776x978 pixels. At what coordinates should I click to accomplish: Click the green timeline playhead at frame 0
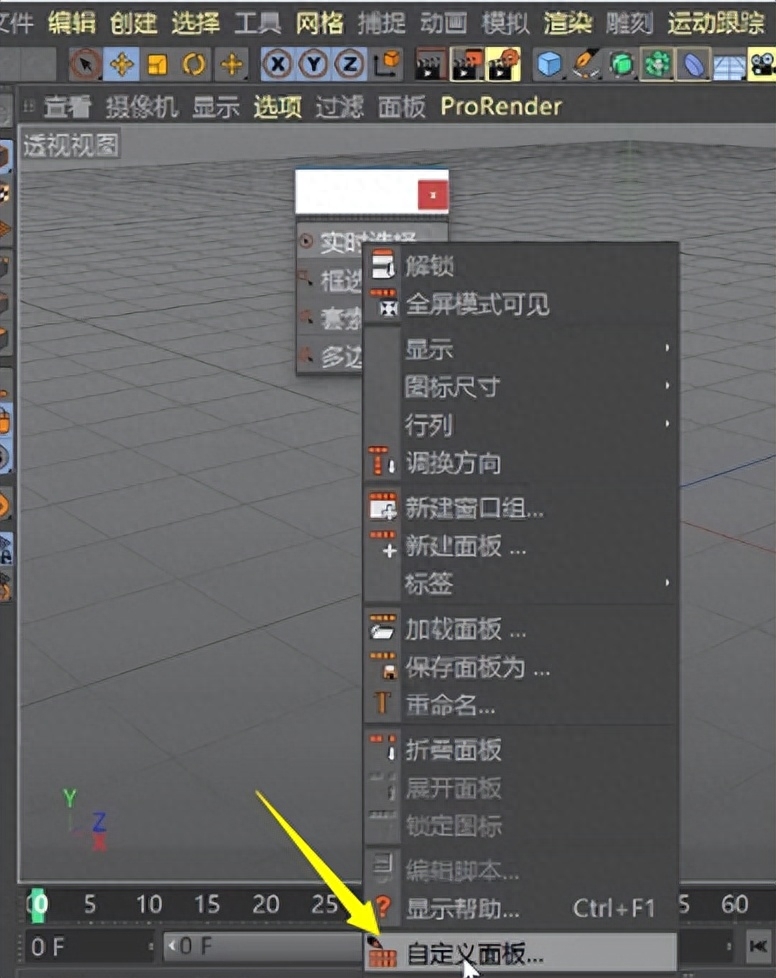(x=39, y=904)
